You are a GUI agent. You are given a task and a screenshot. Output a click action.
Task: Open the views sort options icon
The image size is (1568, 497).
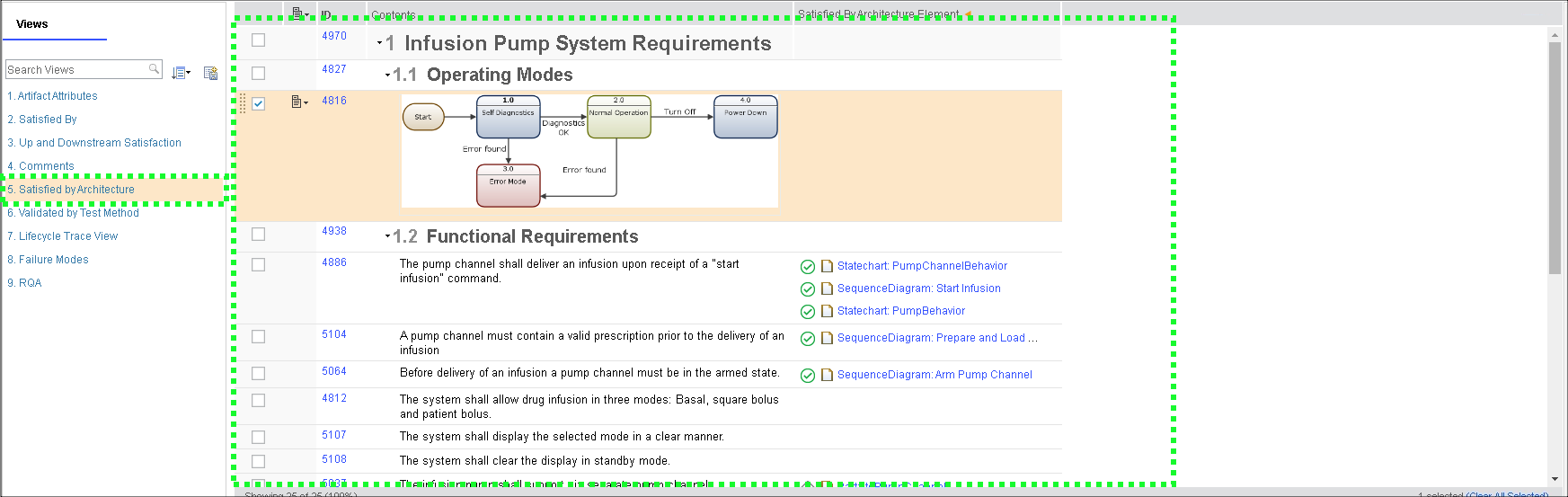181,73
